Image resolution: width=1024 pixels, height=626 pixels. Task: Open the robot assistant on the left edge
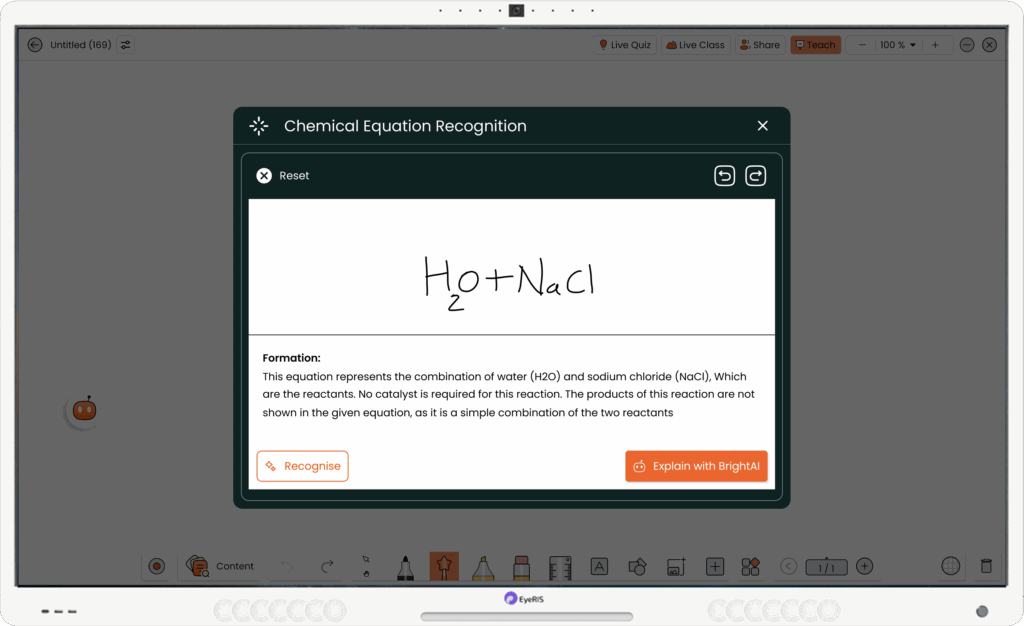click(83, 409)
